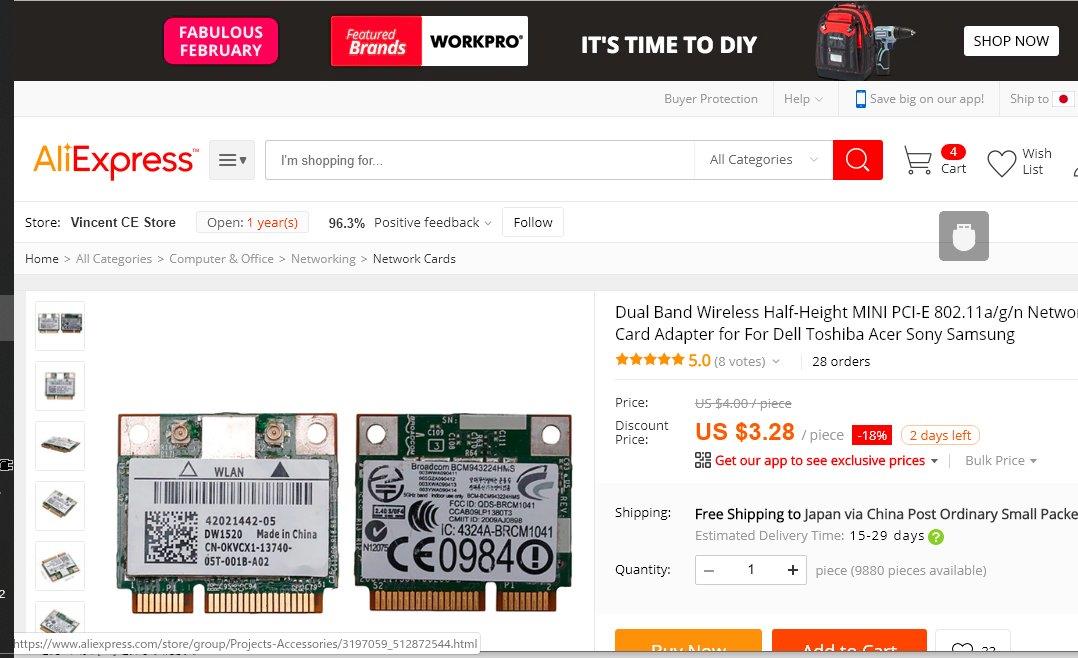Click the gray floating USB drive icon
This screenshot has height=658, width=1078.
(x=964, y=236)
